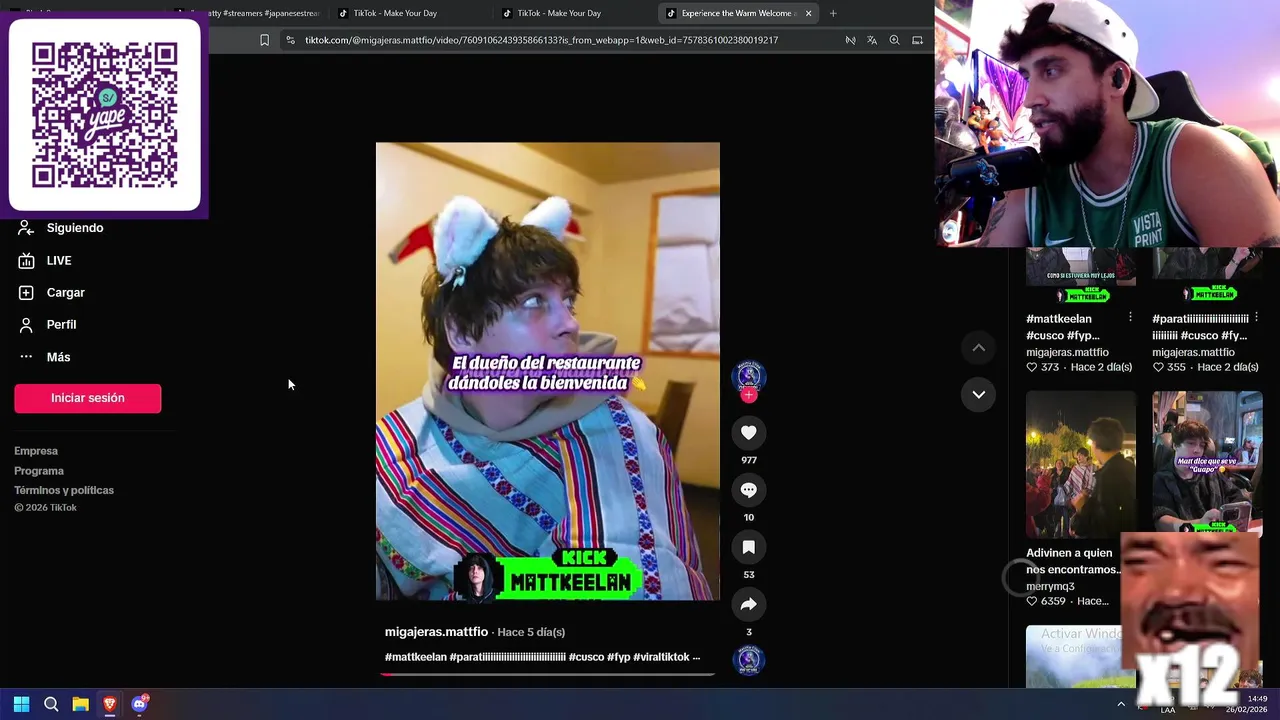Open comments via speech bubble icon
The height and width of the screenshot is (720, 1280).
[748, 490]
